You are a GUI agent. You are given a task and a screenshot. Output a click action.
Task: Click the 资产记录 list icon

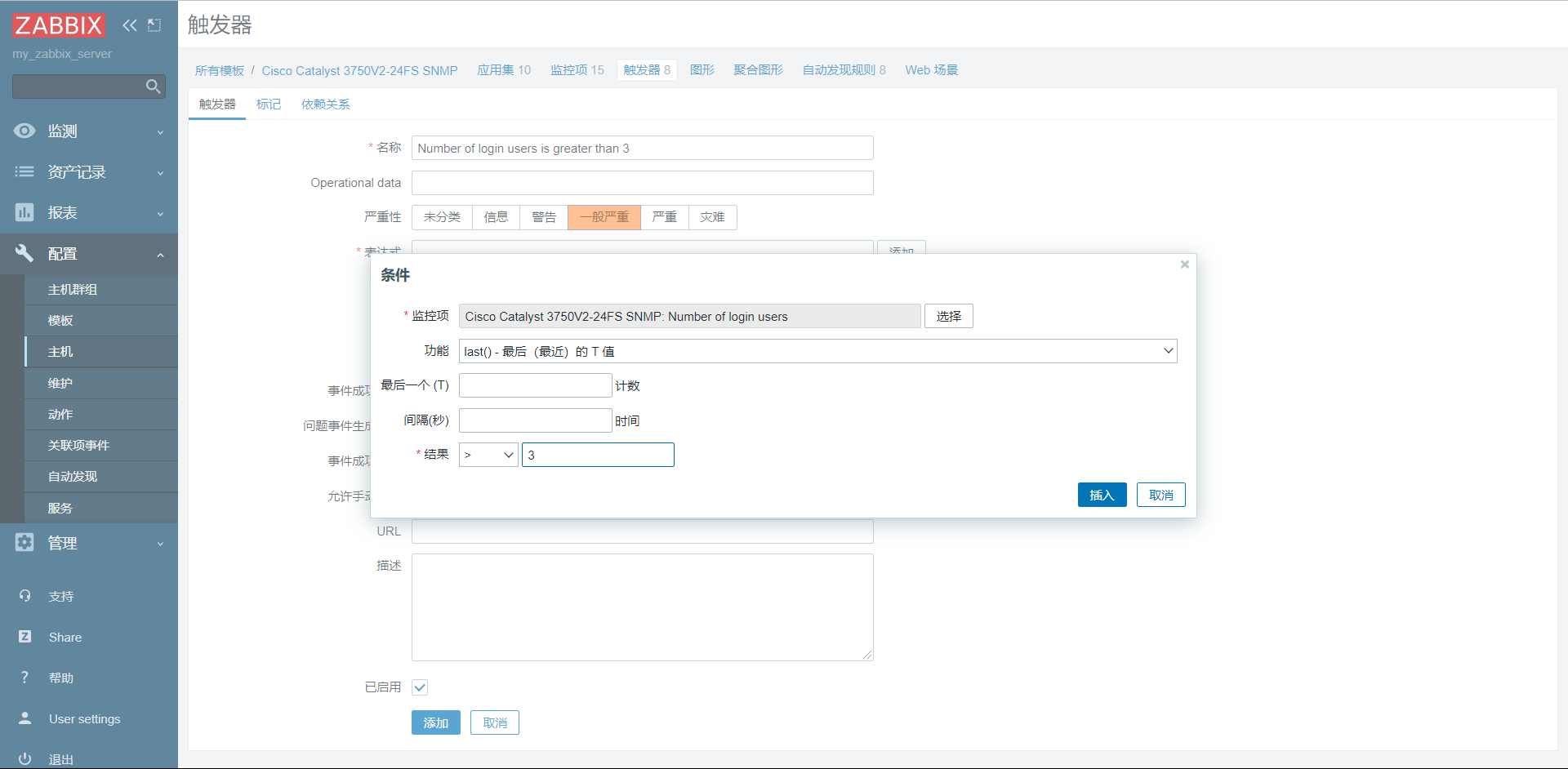[24, 171]
